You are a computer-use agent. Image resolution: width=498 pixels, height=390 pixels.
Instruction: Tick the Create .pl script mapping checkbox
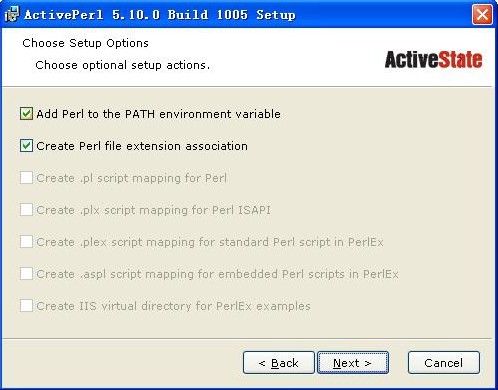click(26, 178)
